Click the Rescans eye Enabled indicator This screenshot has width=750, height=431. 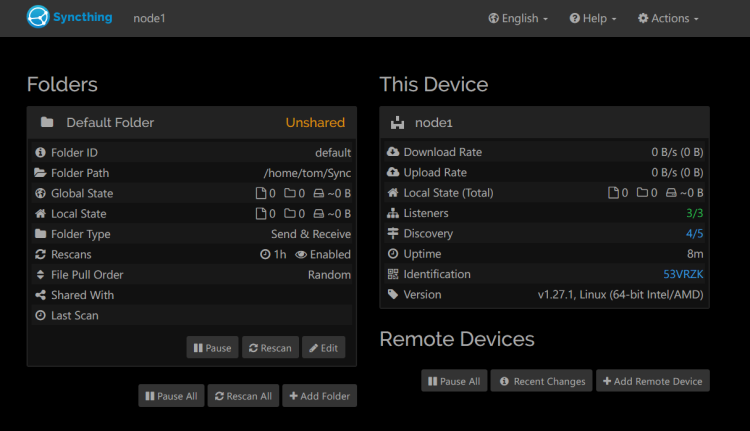323,254
